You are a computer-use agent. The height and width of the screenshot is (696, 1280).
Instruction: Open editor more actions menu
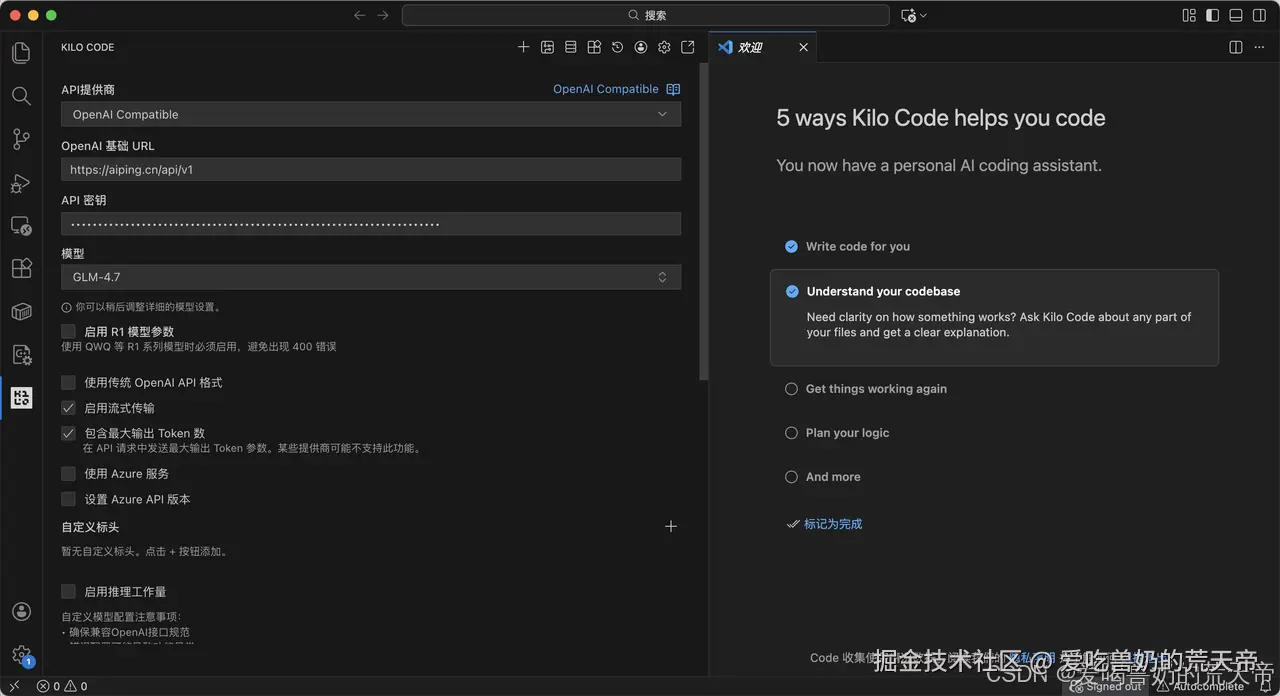1260,47
